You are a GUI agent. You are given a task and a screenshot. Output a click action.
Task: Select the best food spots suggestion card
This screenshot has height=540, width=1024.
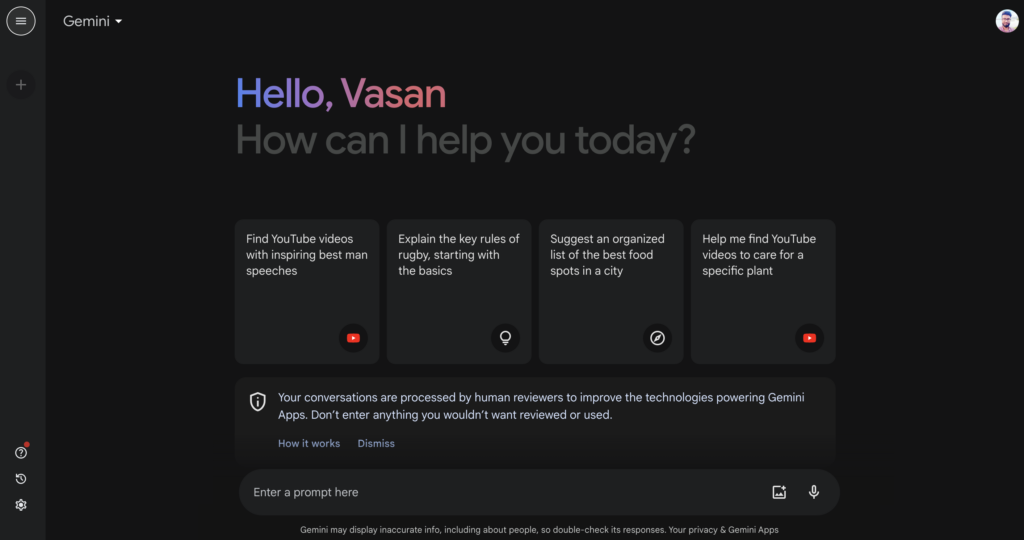[x=611, y=291]
